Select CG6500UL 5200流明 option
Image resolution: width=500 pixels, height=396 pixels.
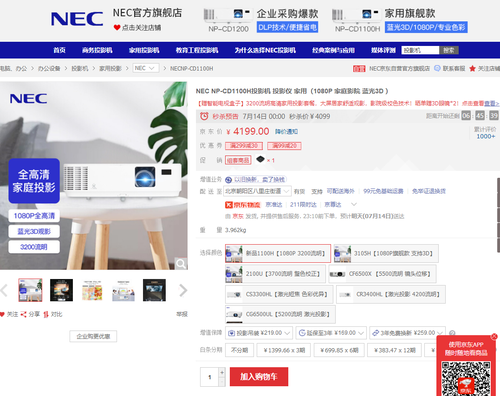tap(280, 314)
